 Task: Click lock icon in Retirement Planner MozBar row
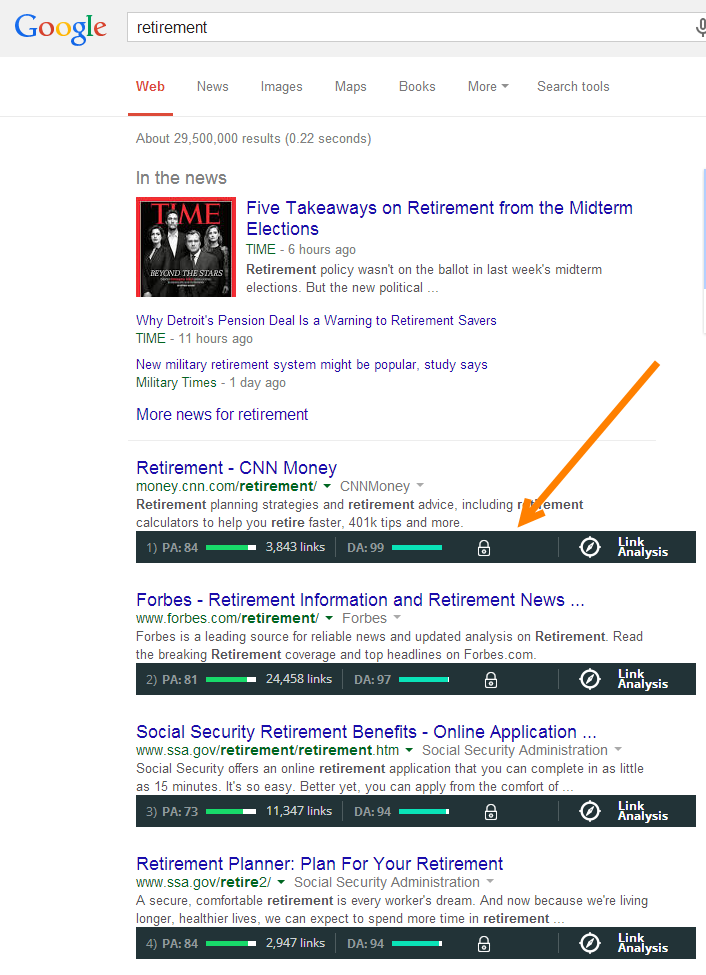pyautogui.click(x=484, y=944)
